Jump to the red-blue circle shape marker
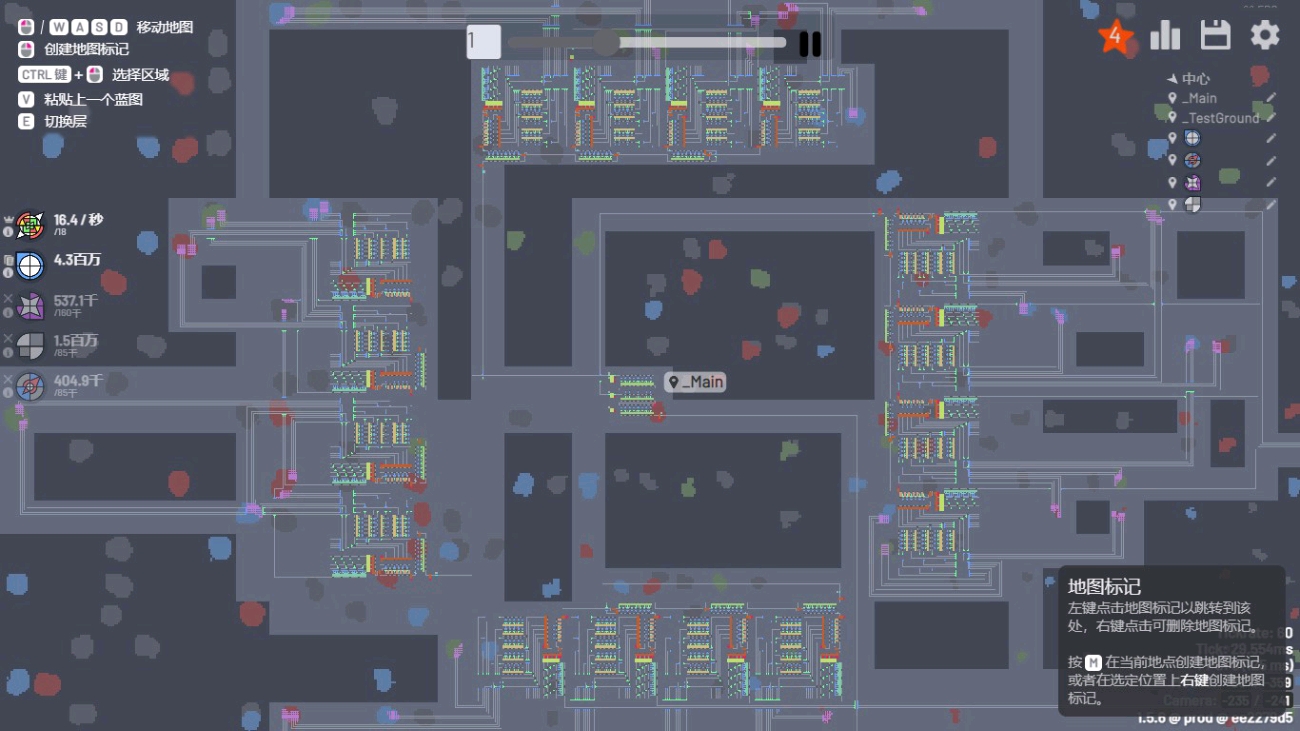This screenshot has width=1300, height=731. 1192,160
